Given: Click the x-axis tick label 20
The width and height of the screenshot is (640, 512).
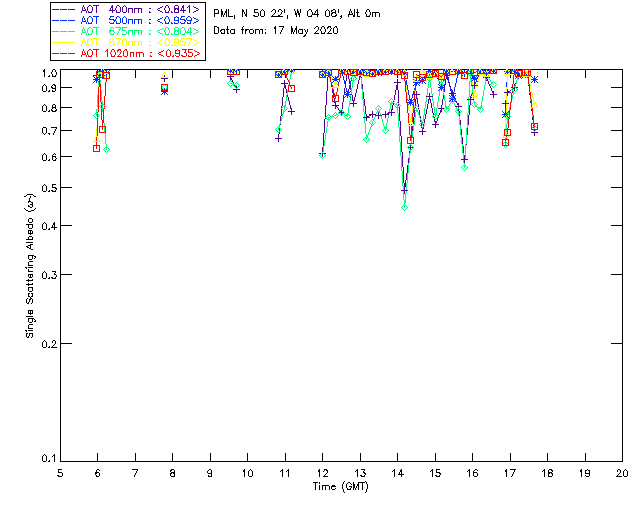Looking at the screenshot, I should 622,472.
